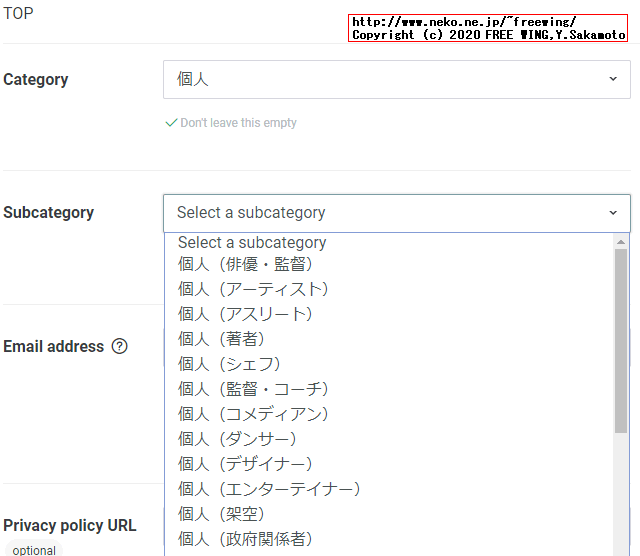Choose 個人（架空） subcategory
The image size is (640, 556).
tap(389, 514)
